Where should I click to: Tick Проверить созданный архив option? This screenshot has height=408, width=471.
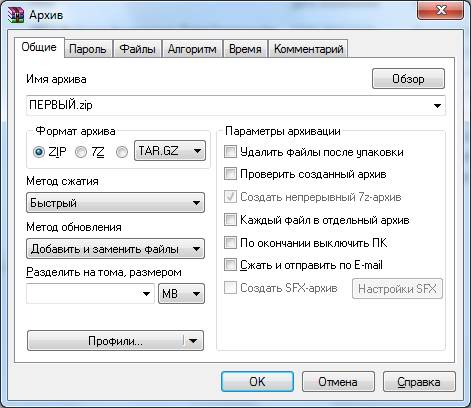tap(230, 174)
